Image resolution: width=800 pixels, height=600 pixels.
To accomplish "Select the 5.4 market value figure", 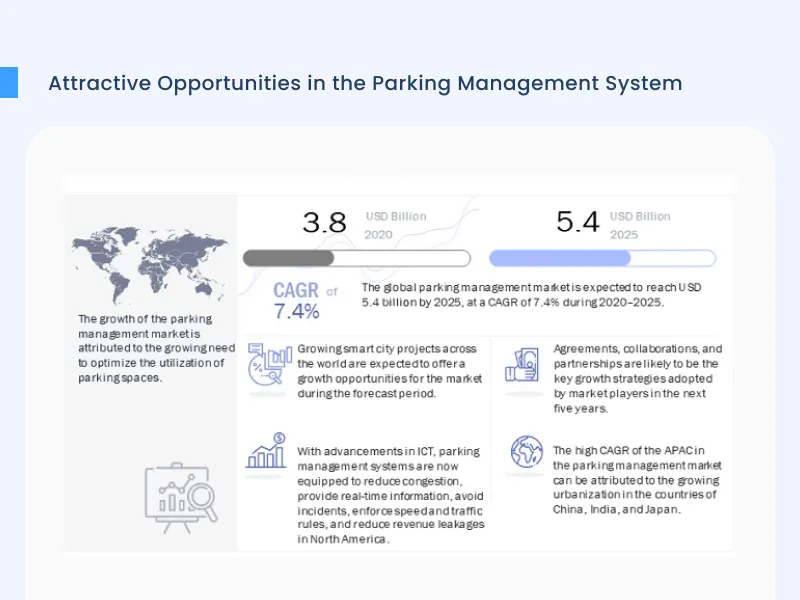I will (578, 223).
